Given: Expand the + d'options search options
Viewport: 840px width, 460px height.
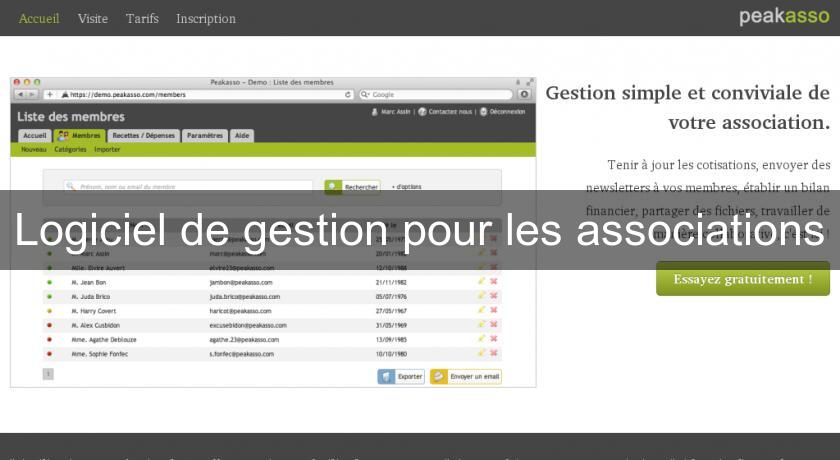Looking at the screenshot, I should pos(407,187).
